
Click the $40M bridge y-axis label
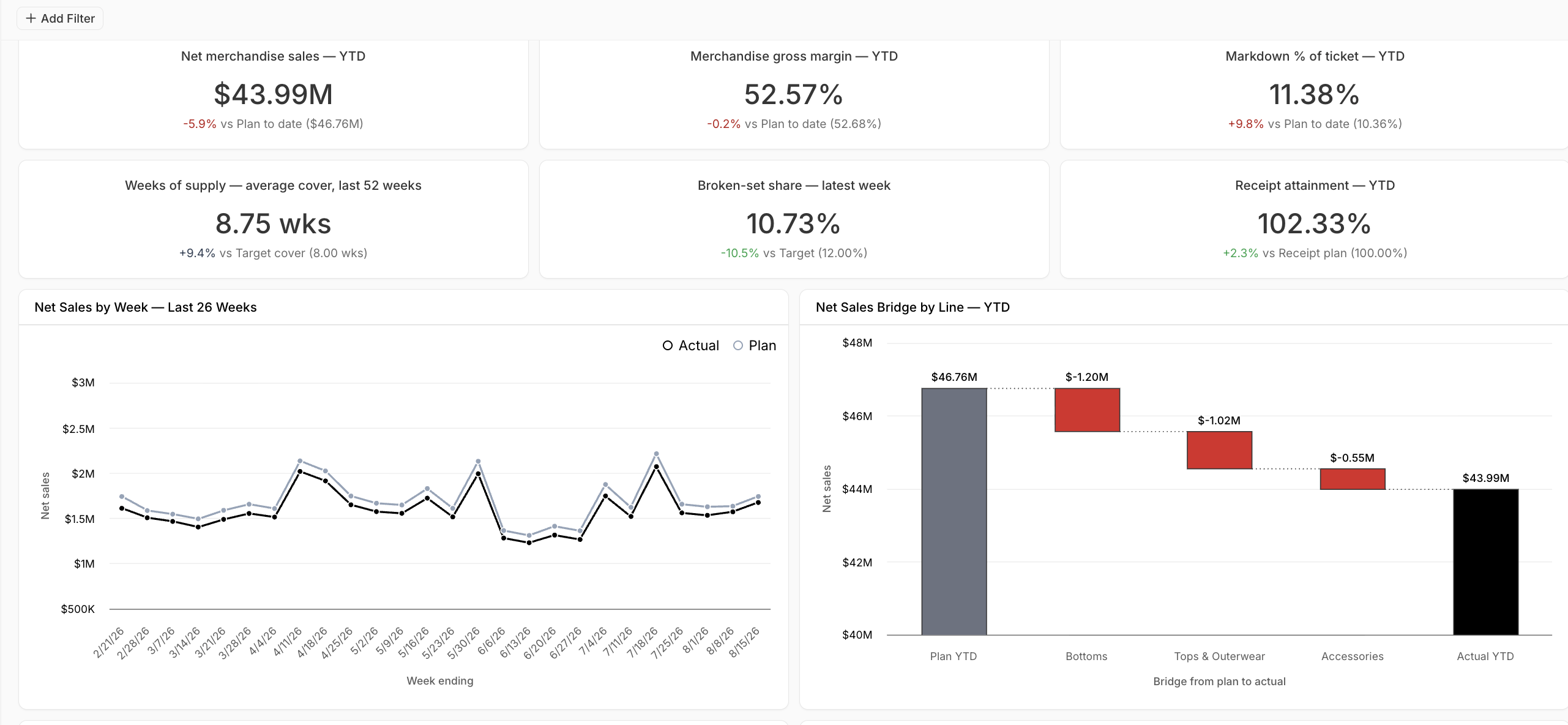857,635
